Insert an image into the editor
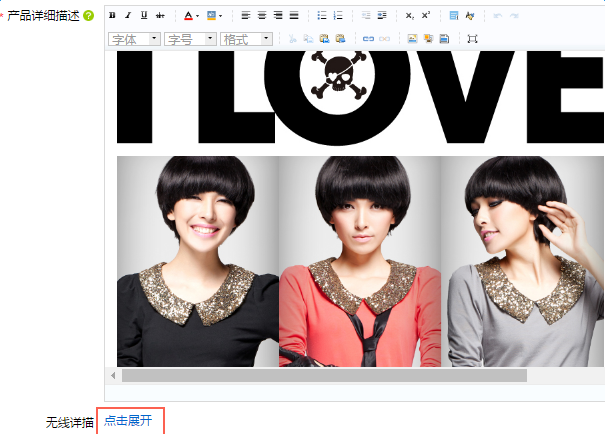The height and width of the screenshot is (434, 605). click(x=412, y=39)
